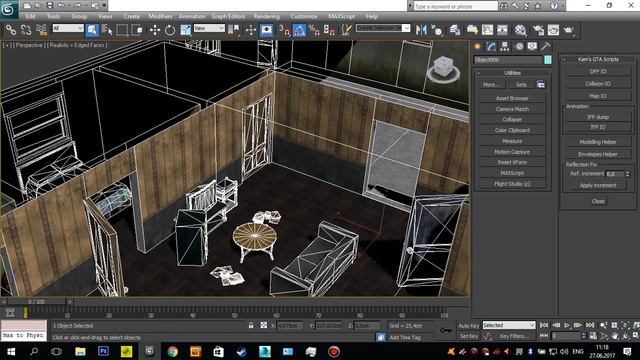Open the key mode Selected dropdown
The image size is (640, 360).
click(509, 325)
